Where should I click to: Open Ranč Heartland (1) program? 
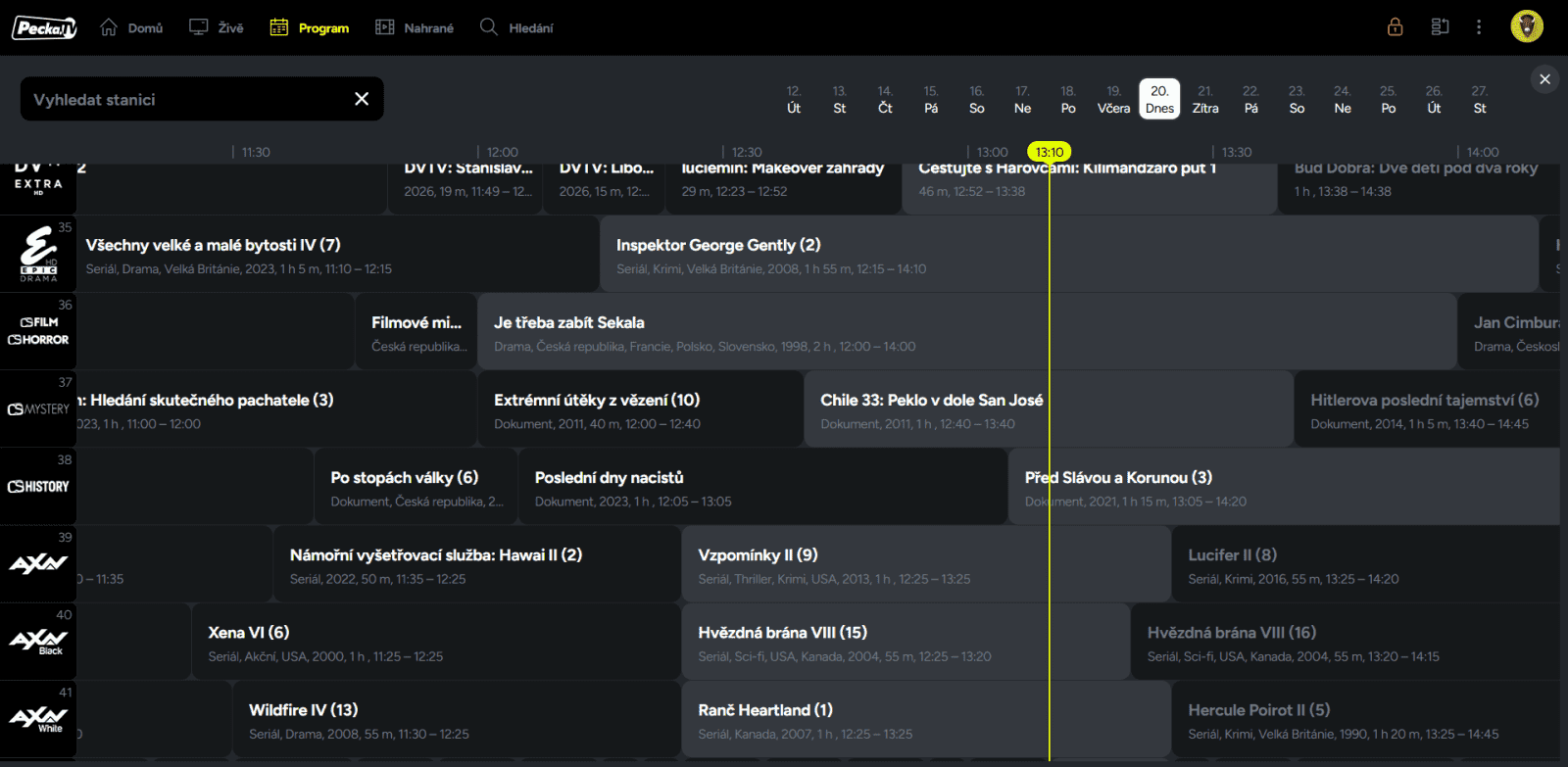click(x=926, y=718)
